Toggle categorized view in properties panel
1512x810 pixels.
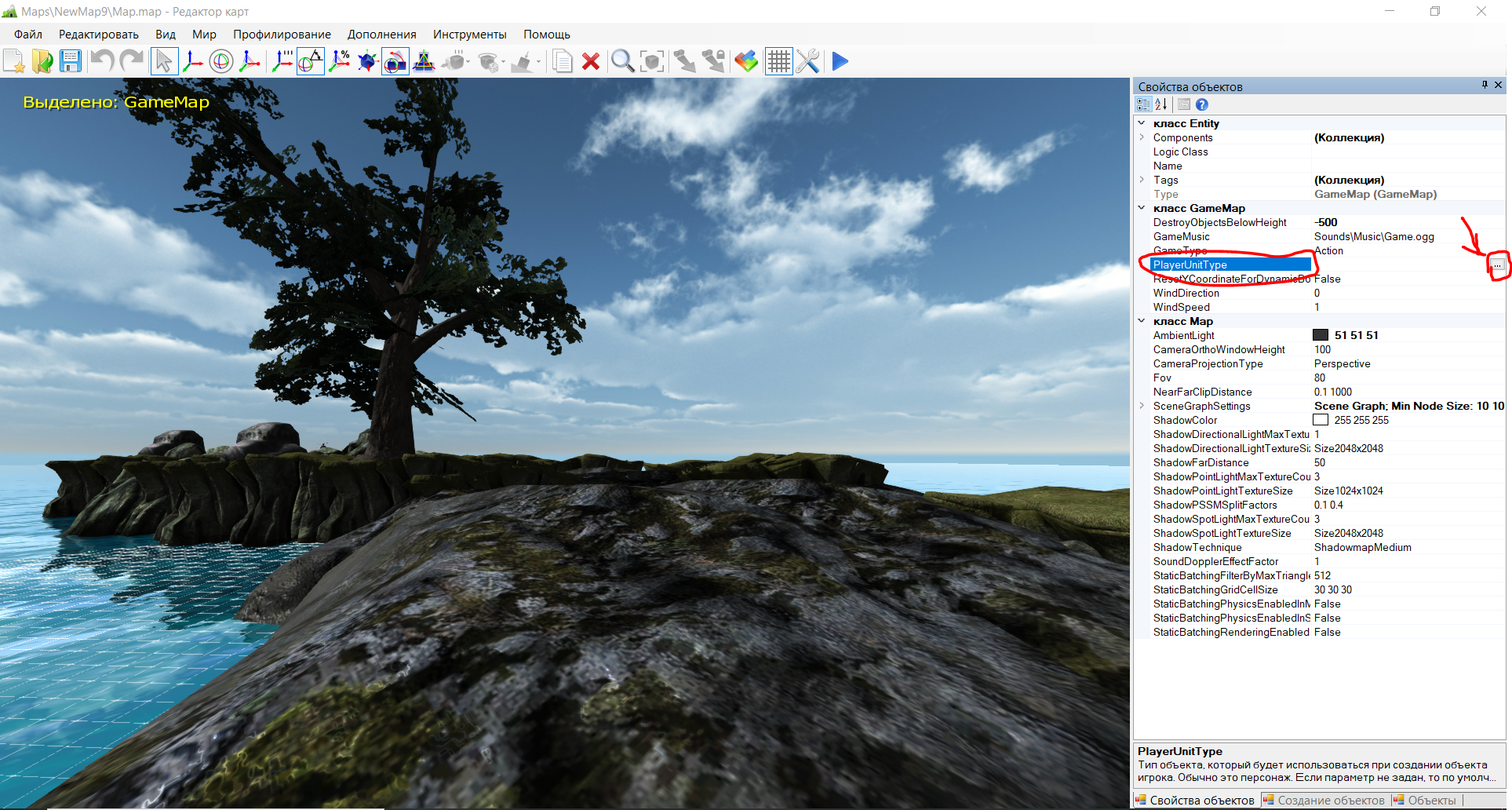pyautogui.click(x=1143, y=104)
